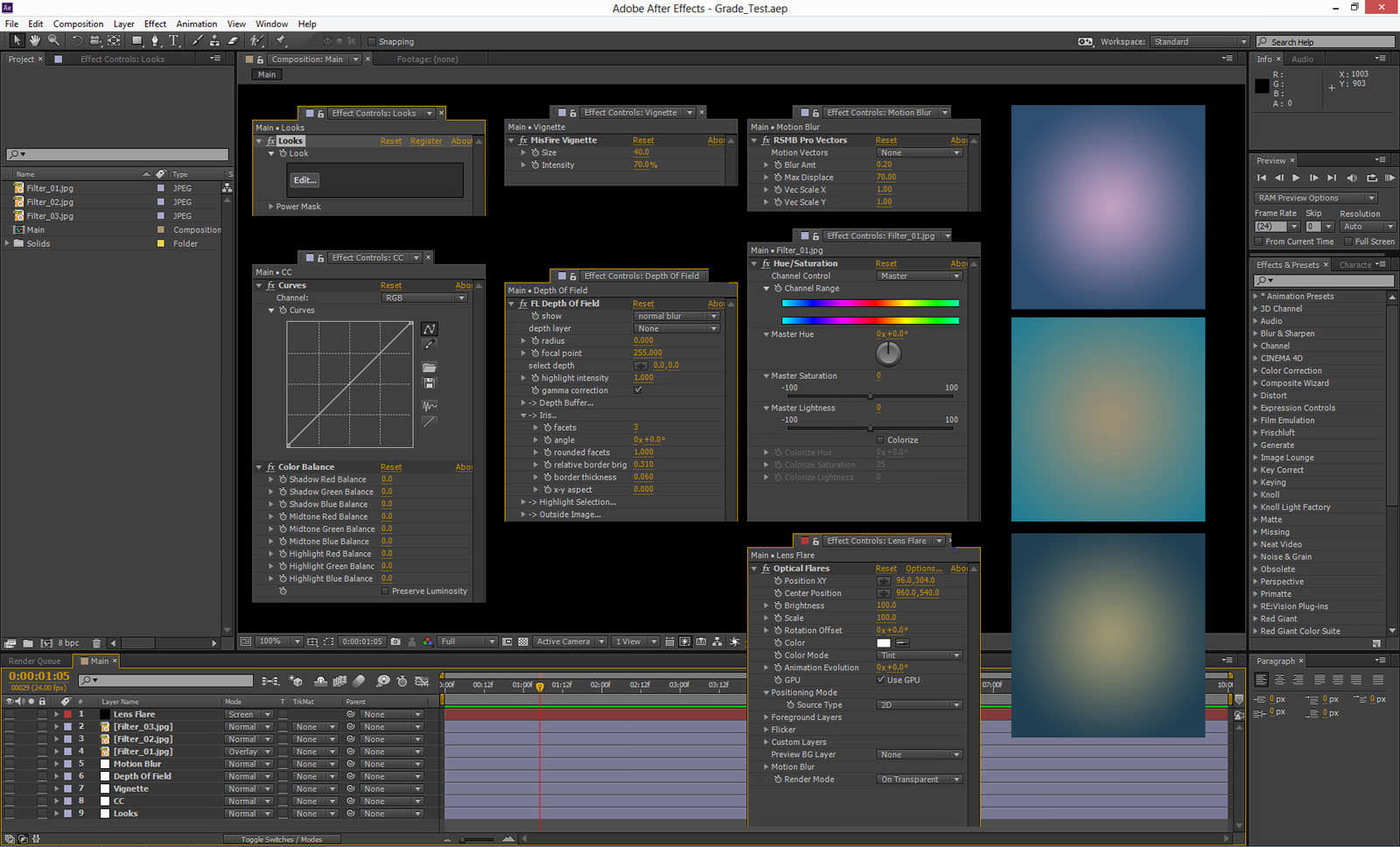
Task: Click the Looks Edit... button
Action: tap(304, 180)
